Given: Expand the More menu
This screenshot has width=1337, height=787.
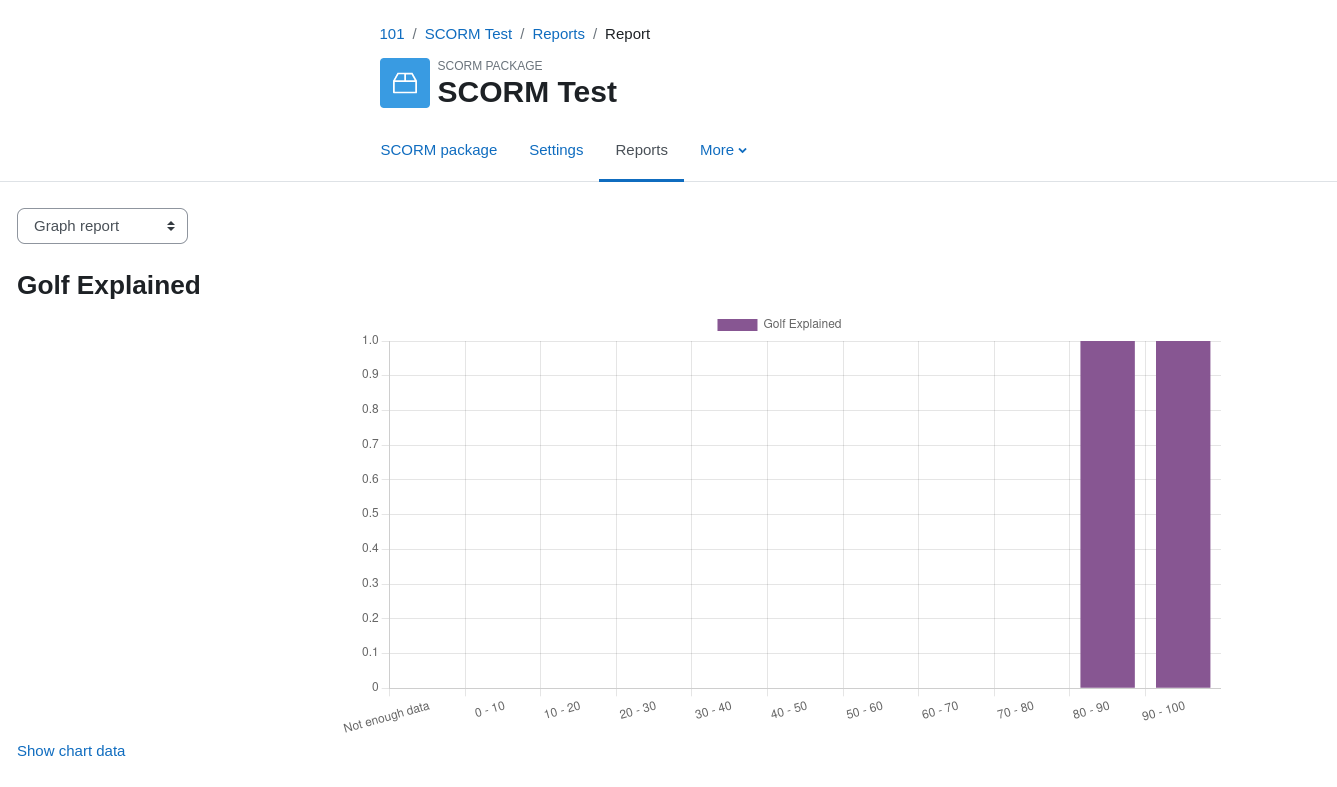Looking at the screenshot, I should click(723, 150).
